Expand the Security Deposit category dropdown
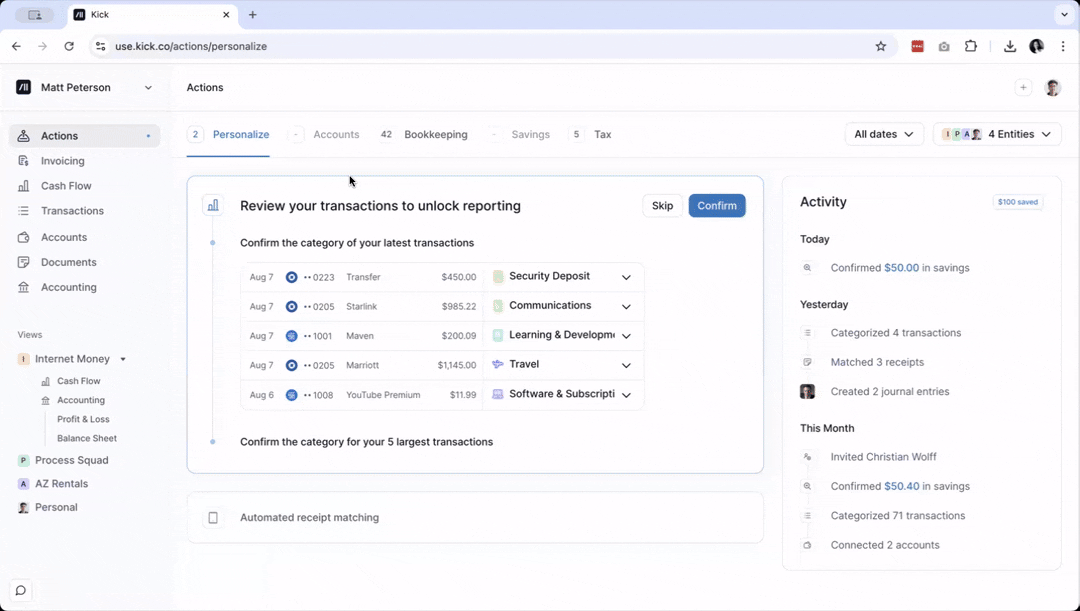This screenshot has height=611, width=1080. click(x=626, y=277)
